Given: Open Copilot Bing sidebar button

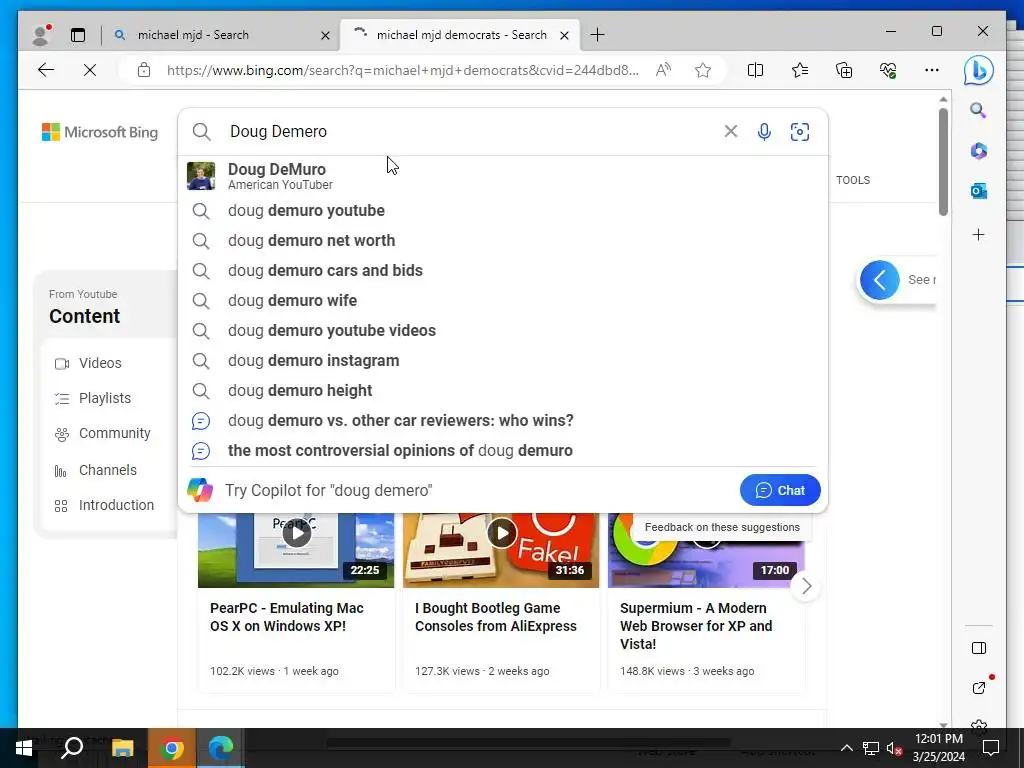Looking at the screenshot, I should pos(978,70).
